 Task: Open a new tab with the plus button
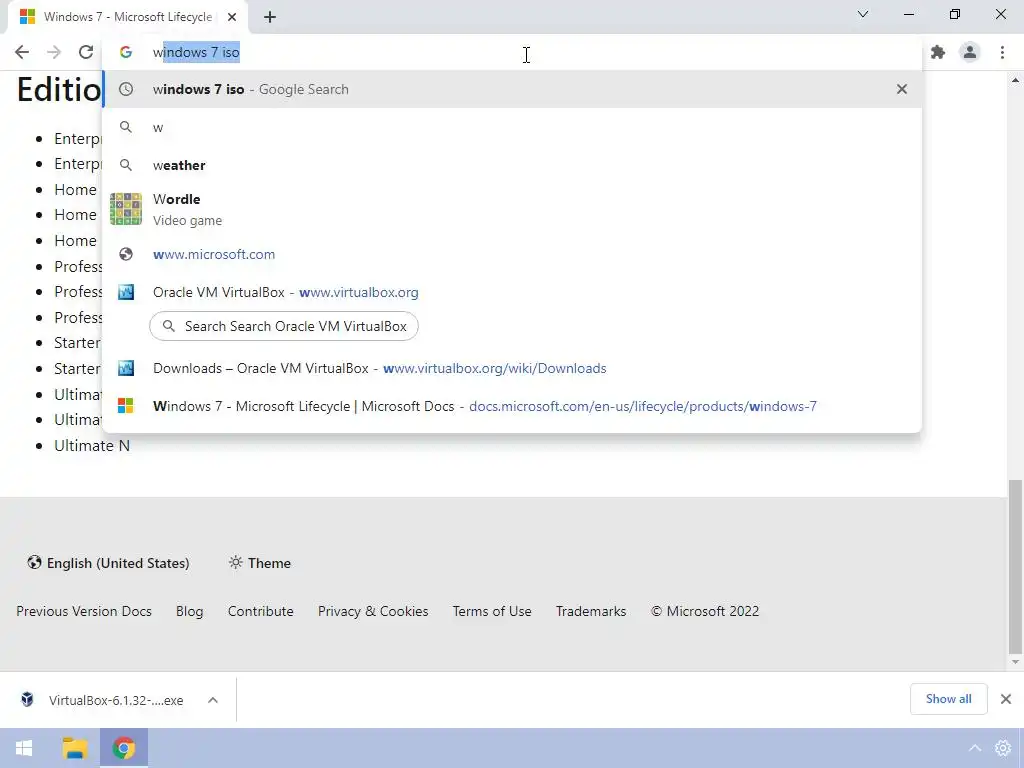[x=270, y=17]
